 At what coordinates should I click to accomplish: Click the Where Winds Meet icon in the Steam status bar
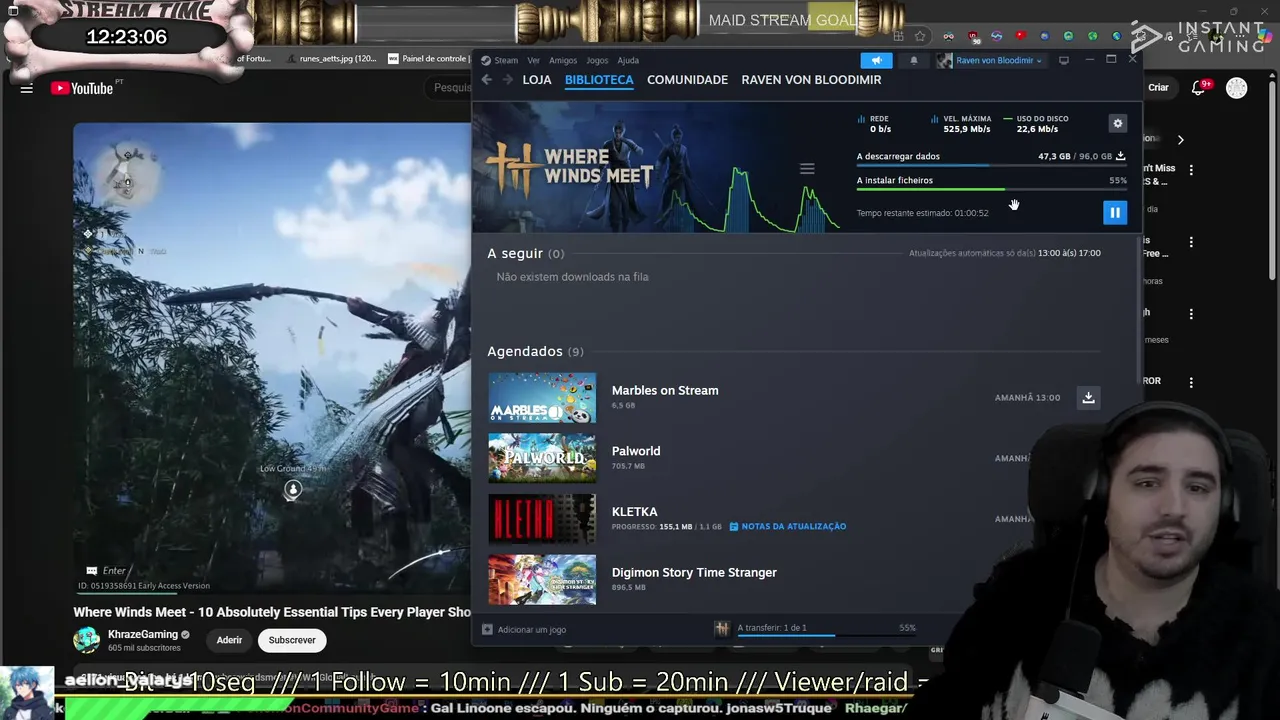click(721, 628)
